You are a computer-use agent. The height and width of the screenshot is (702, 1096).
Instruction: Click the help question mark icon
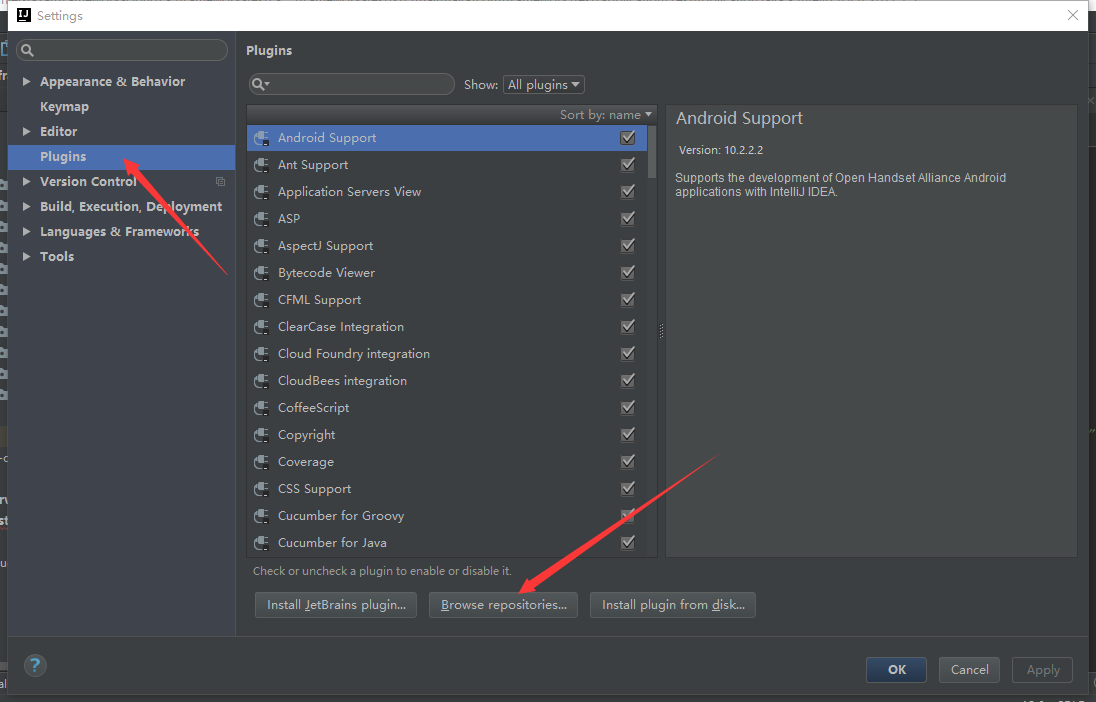click(x=35, y=665)
